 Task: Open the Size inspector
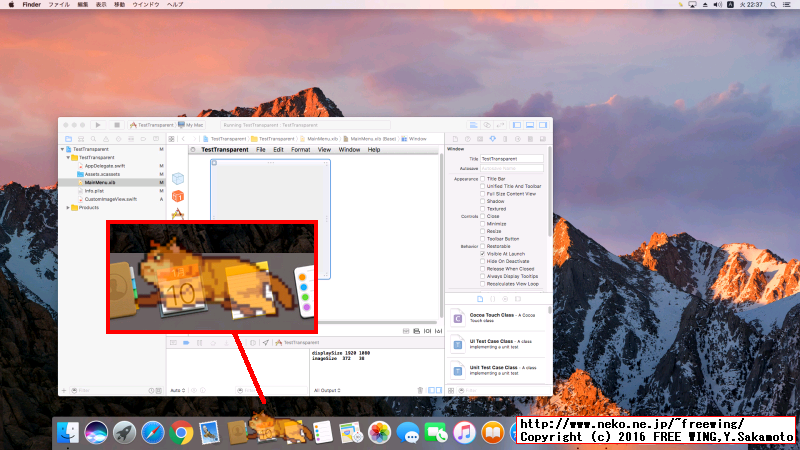(x=505, y=139)
